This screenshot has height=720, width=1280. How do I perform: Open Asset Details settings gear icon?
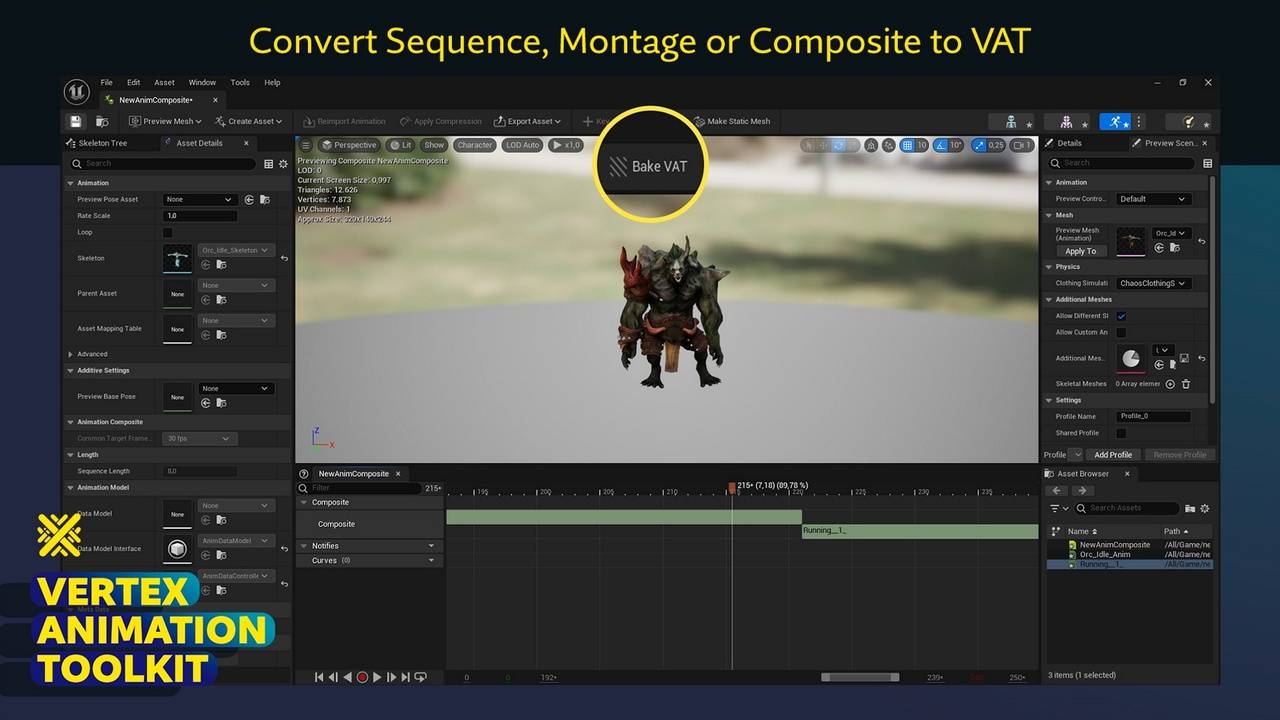tap(283, 164)
